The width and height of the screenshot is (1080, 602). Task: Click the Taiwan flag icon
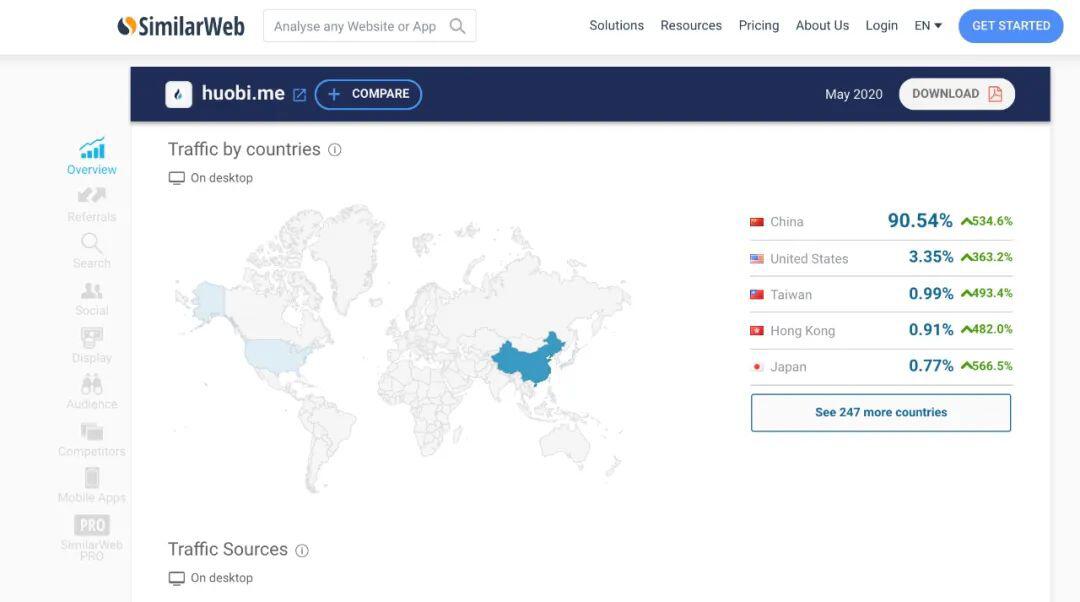pos(757,295)
